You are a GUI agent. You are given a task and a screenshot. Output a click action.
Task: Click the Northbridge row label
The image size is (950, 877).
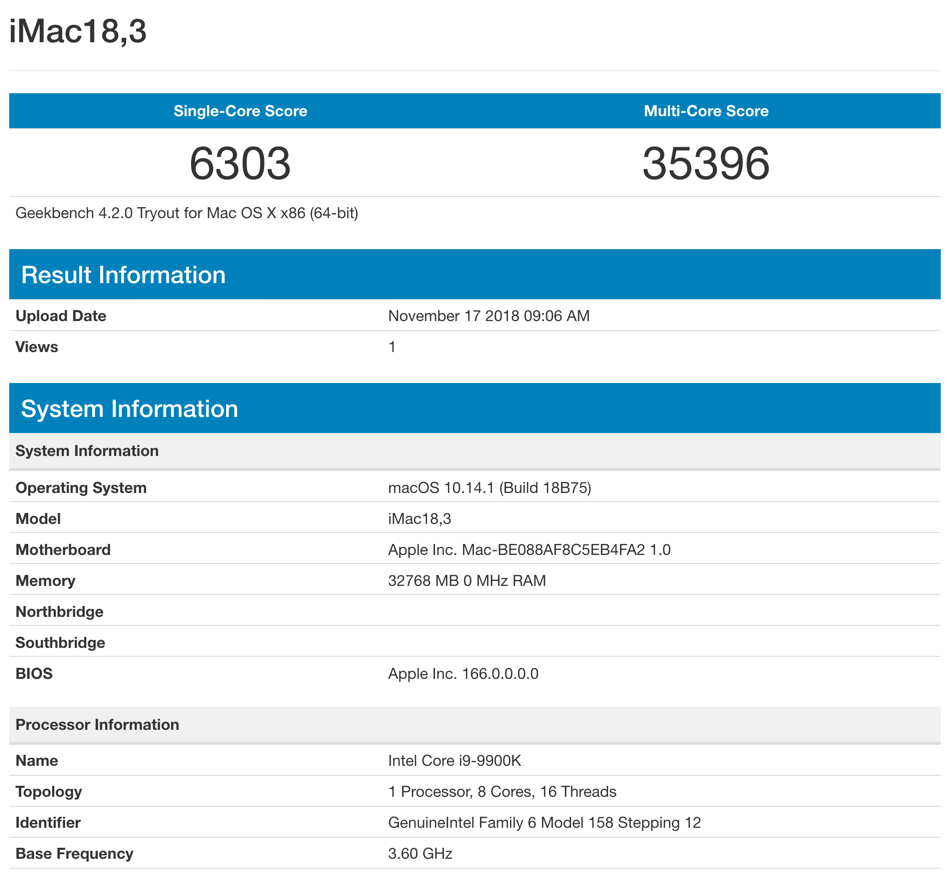(x=59, y=612)
